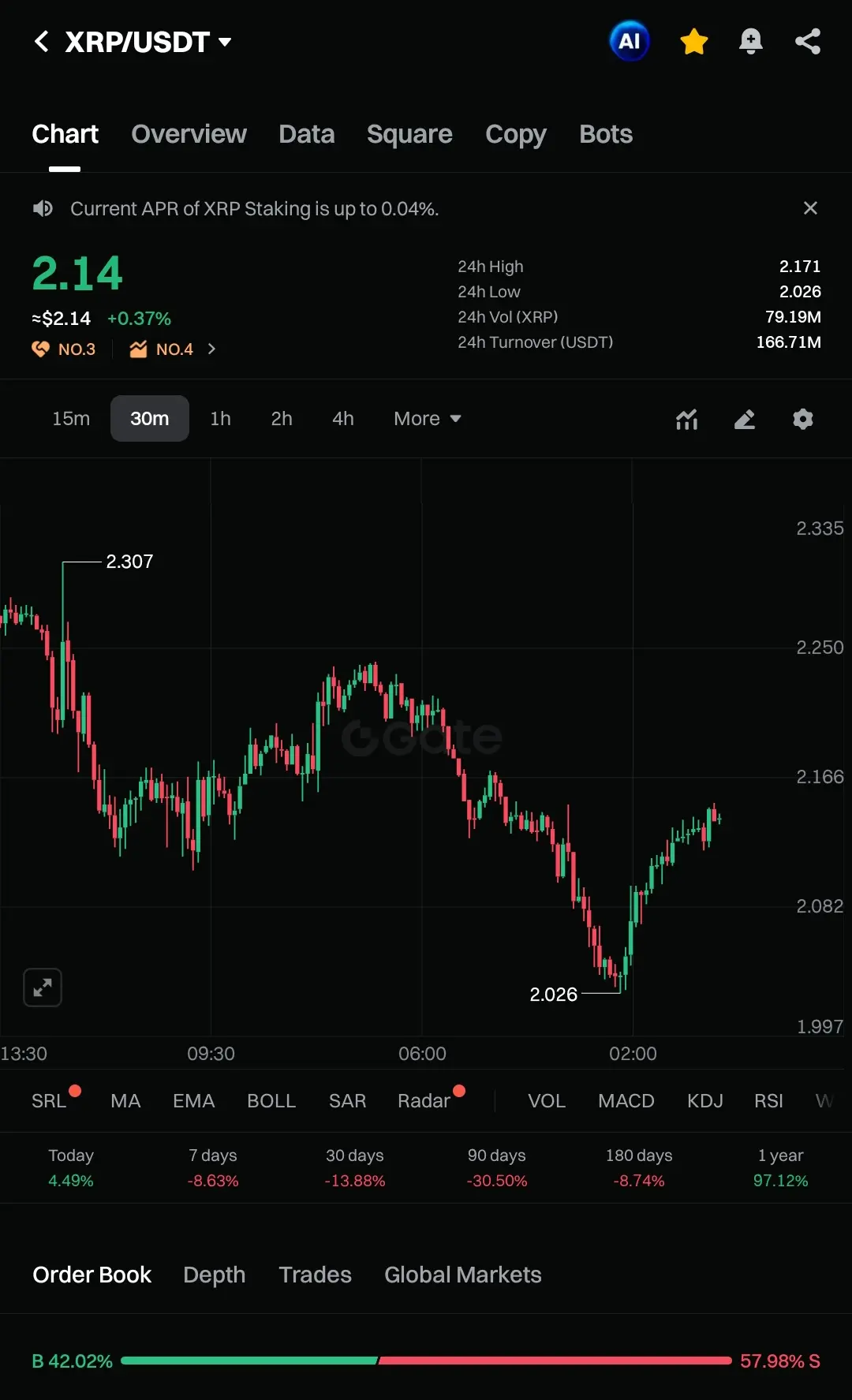Tap the buy/sell ratio bar
Screen dimensions: 852x1400
427,1361
